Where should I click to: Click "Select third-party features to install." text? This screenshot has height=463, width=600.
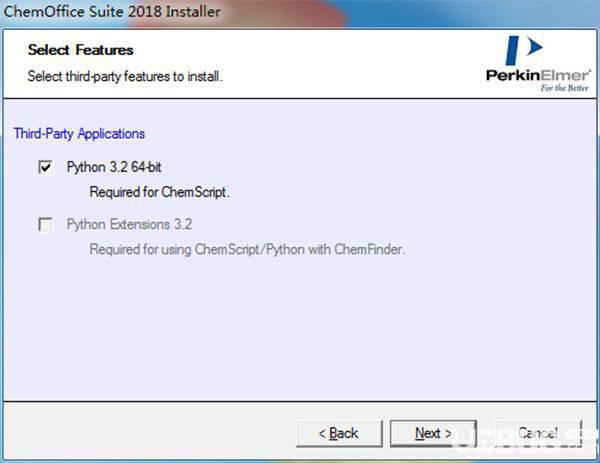point(125,76)
